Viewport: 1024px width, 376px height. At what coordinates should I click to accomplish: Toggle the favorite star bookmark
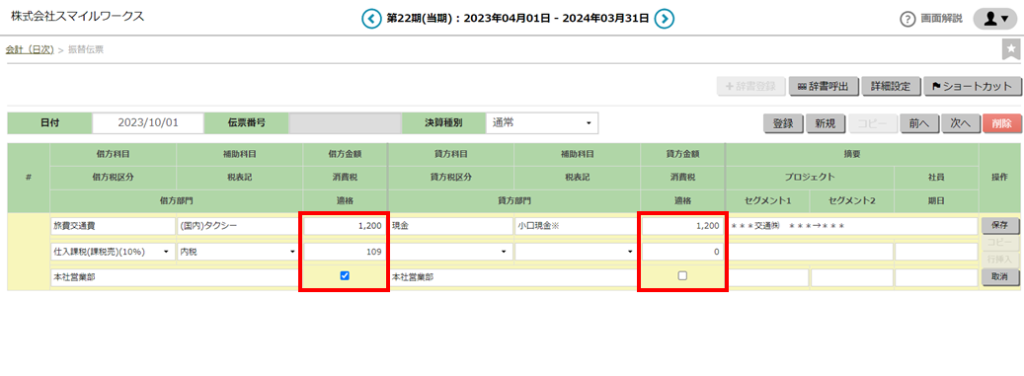(1011, 50)
